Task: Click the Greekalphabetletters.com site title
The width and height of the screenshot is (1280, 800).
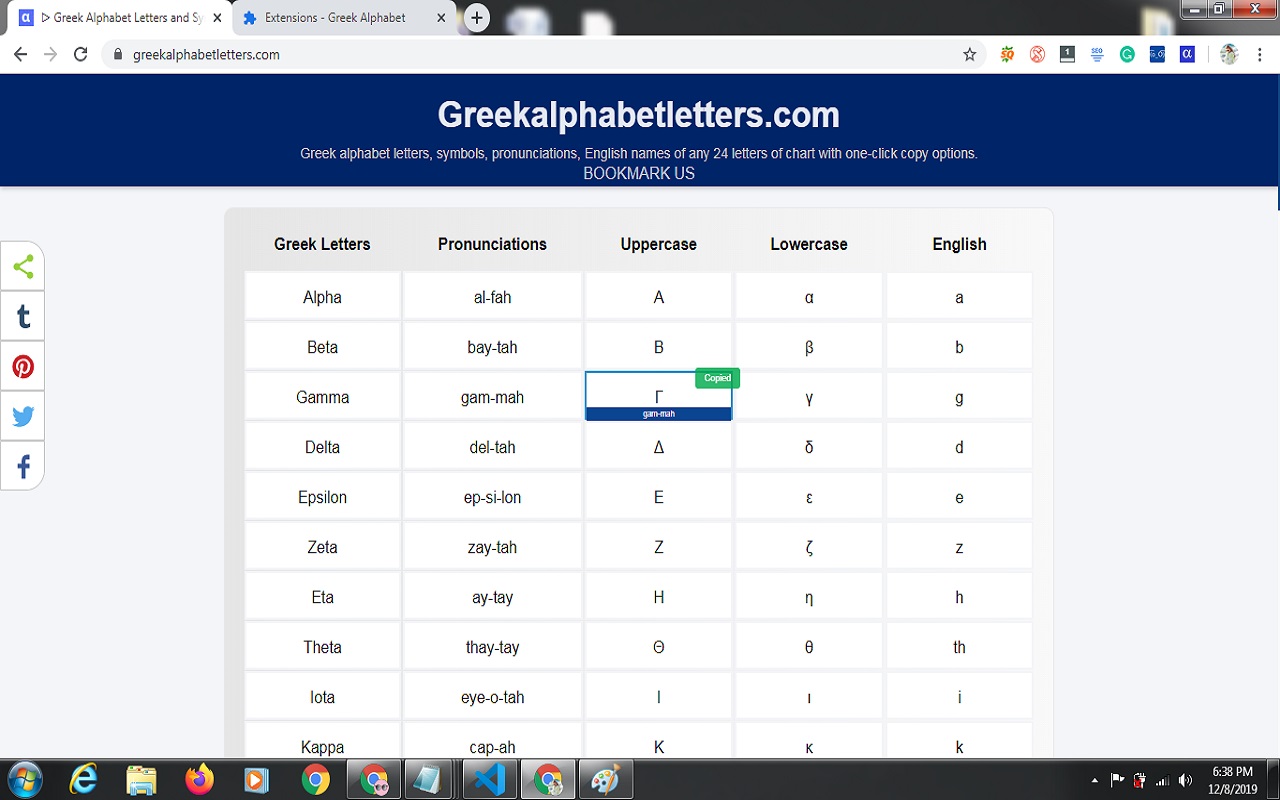Action: [x=639, y=115]
